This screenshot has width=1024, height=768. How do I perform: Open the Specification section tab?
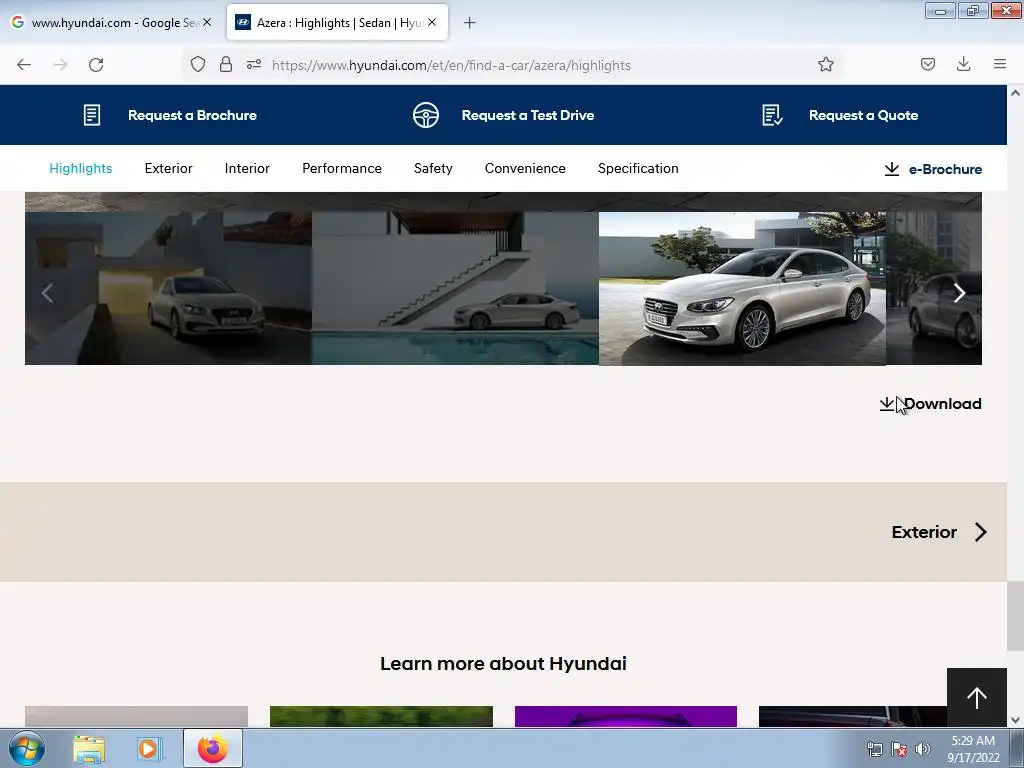638,168
